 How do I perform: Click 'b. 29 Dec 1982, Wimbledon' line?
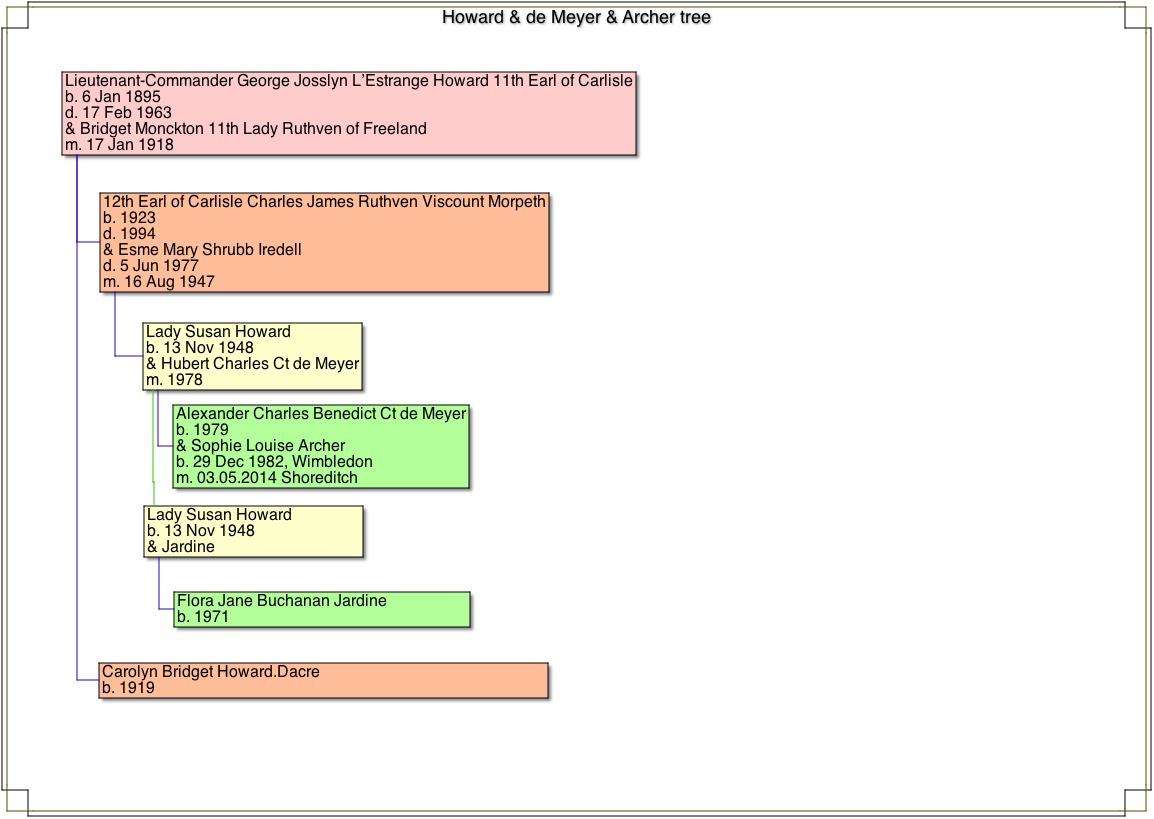[275, 462]
